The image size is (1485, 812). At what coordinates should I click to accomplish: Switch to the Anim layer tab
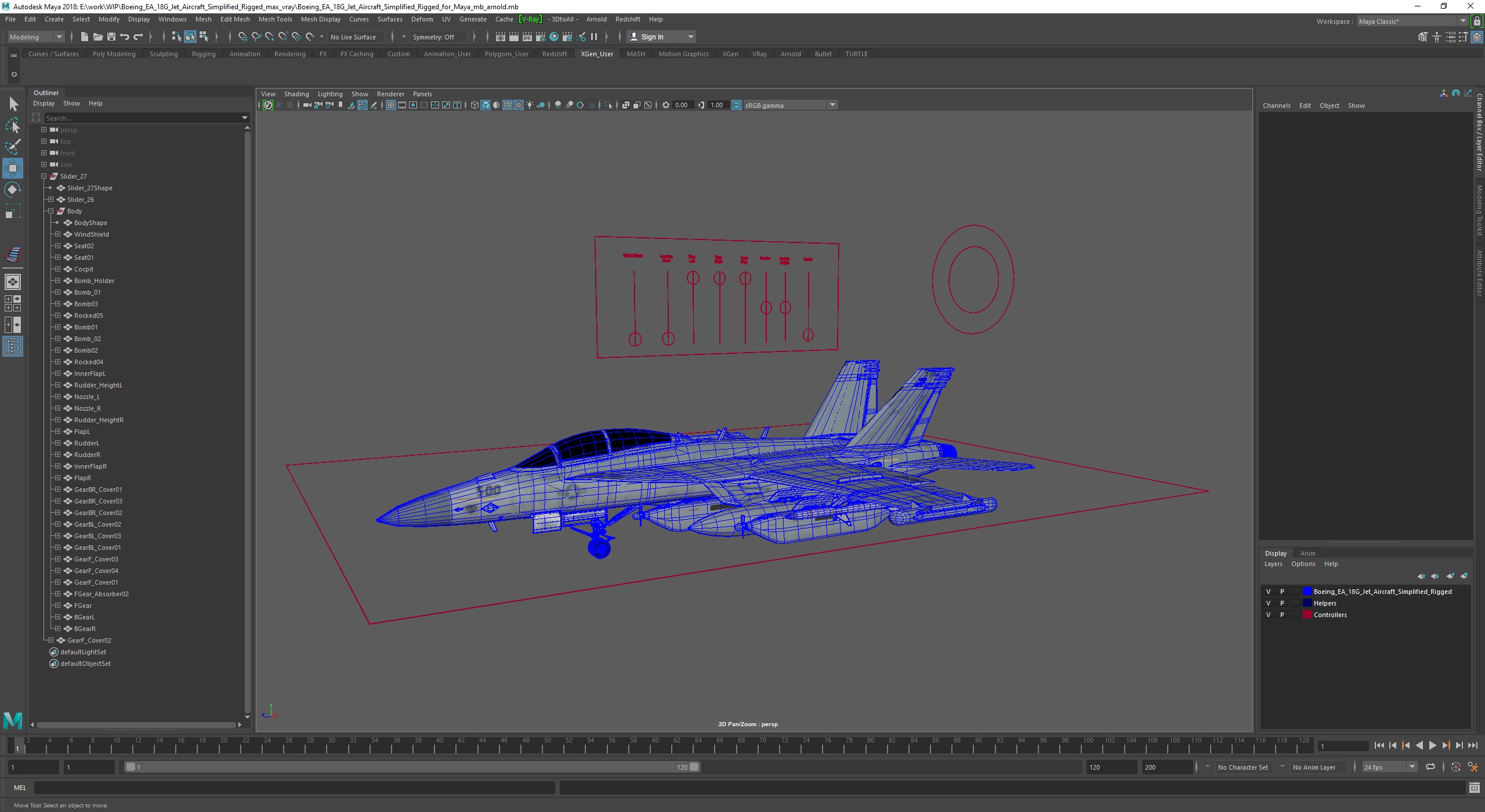click(1307, 553)
